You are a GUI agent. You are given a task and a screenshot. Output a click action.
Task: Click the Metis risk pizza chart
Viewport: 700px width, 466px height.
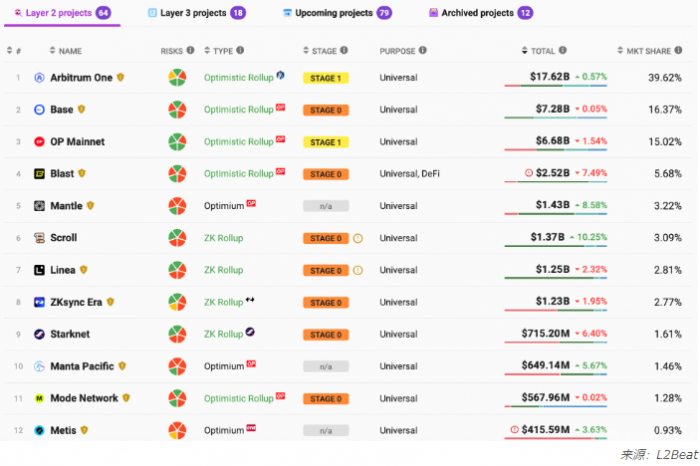tap(177, 430)
